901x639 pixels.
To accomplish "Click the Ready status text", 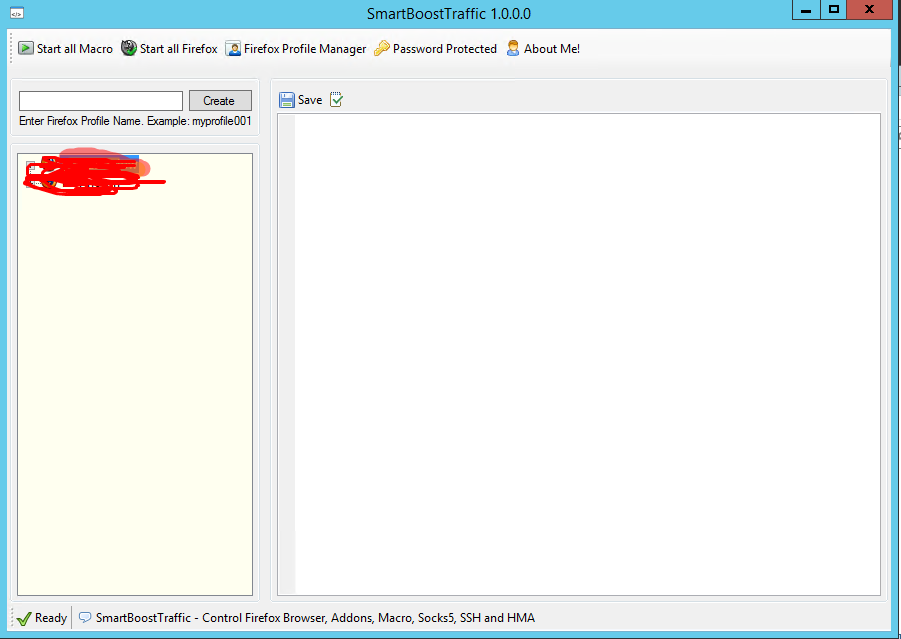I will point(51,618).
